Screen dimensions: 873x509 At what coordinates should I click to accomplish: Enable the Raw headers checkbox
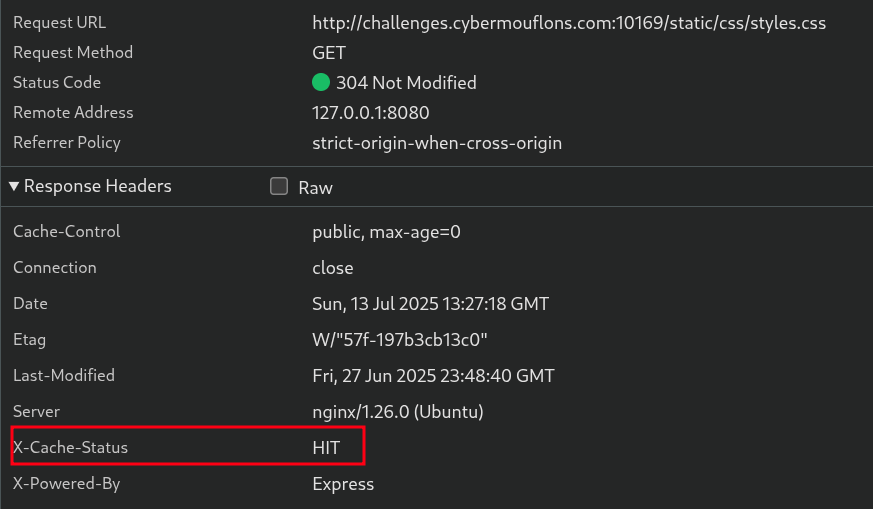click(x=279, y=187)
